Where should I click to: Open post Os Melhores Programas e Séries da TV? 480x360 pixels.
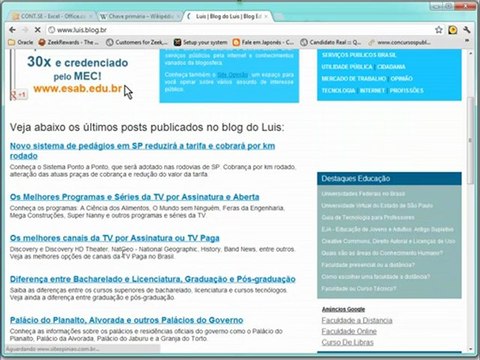coord(134,197)
